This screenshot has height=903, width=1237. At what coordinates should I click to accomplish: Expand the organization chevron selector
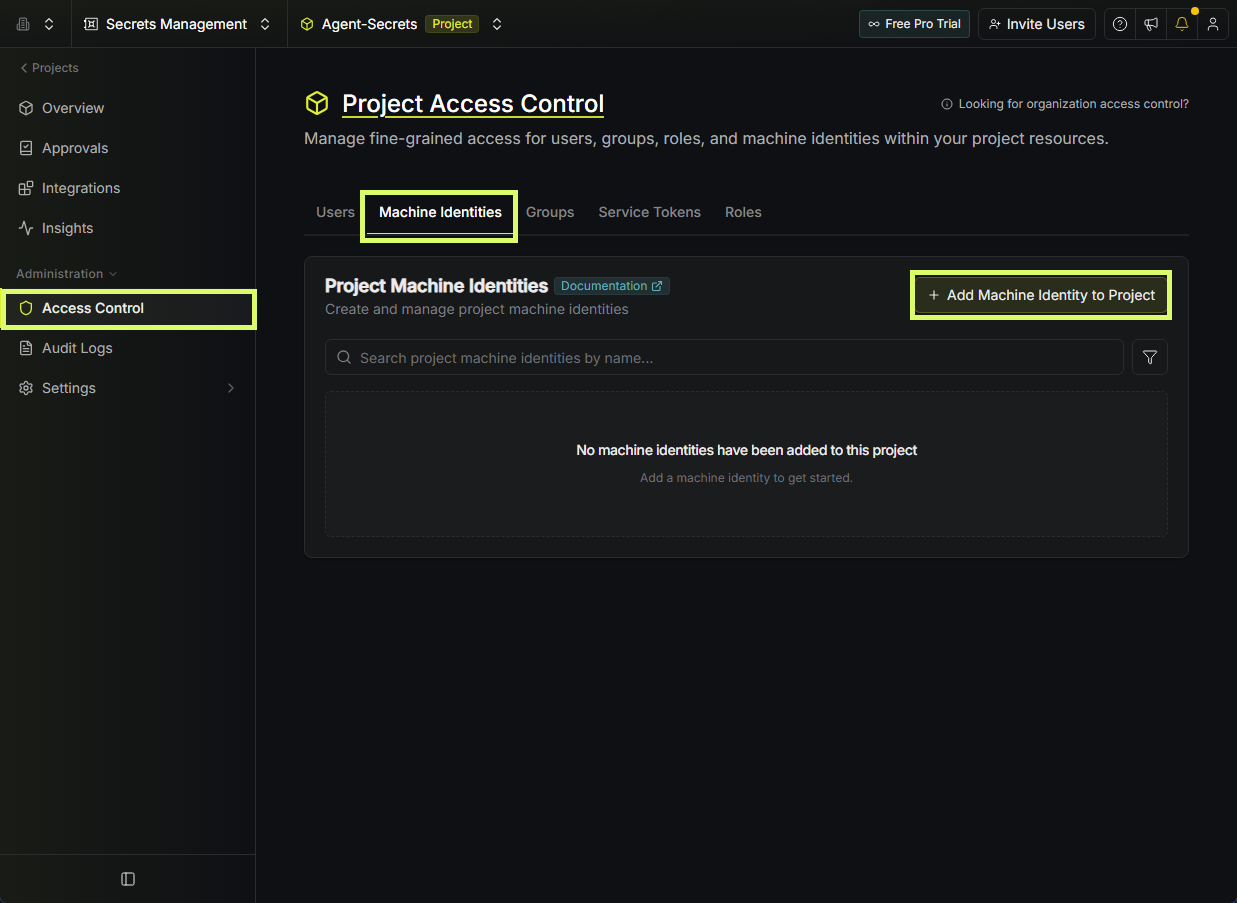click(x=49, y=24)
